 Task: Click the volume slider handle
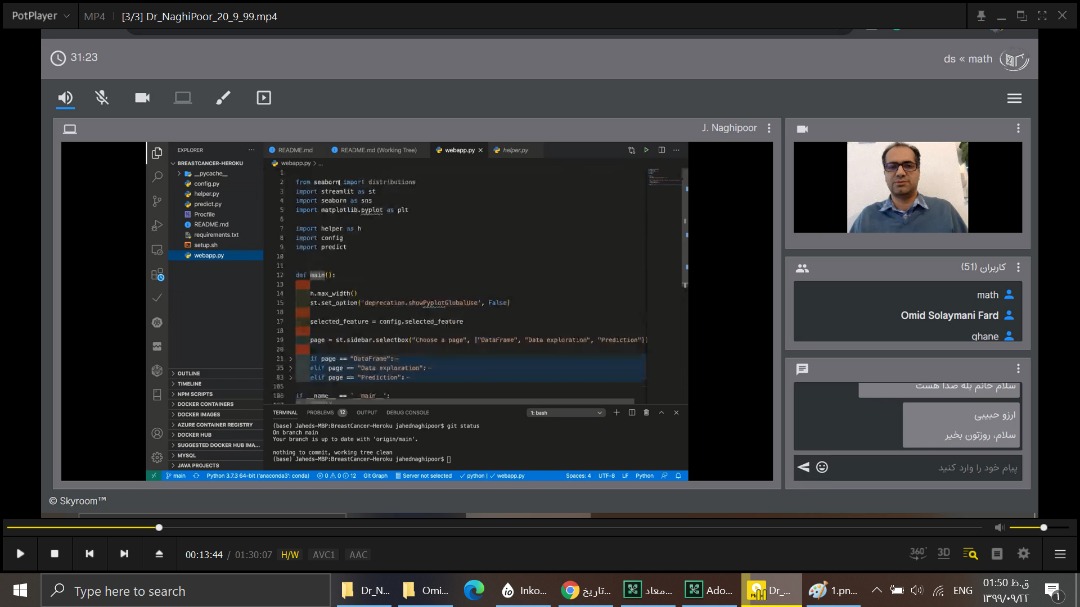pyautogui.click(x=1044, y=527)
